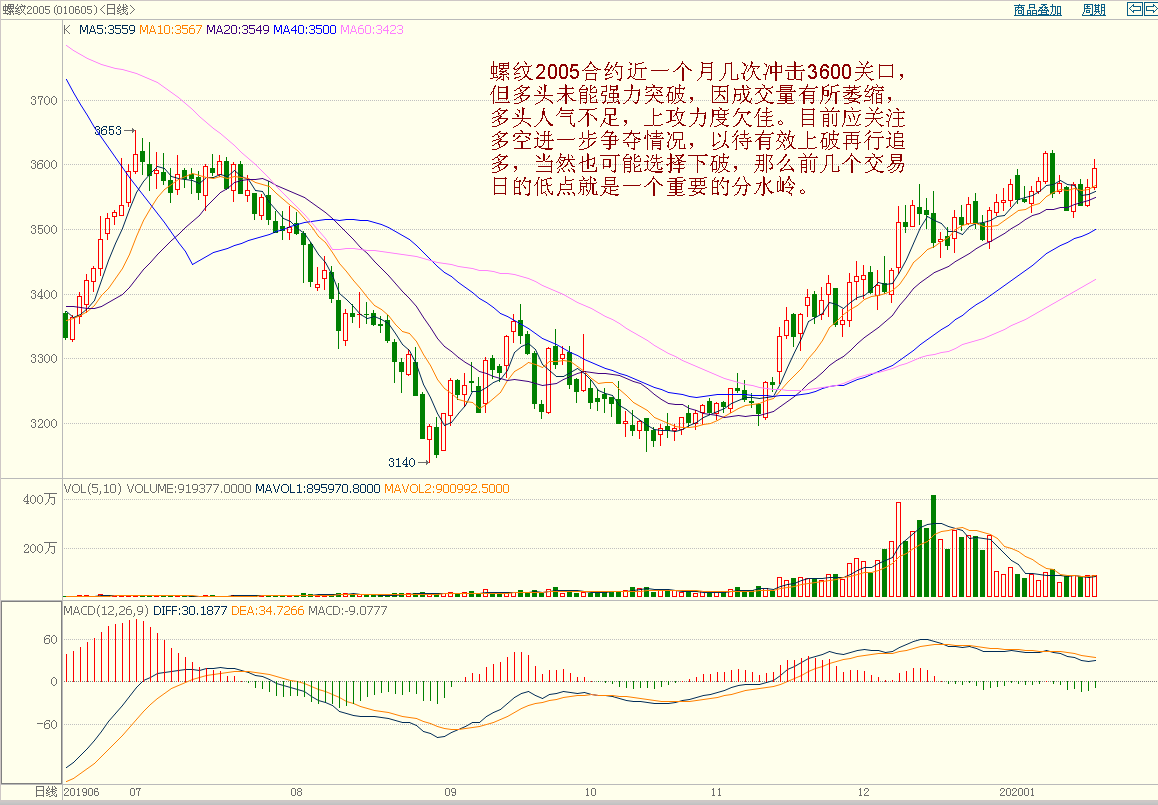The image size is (1158, 805).
Task: Click the 11 month date axis label
Action: tap(716, 792)
